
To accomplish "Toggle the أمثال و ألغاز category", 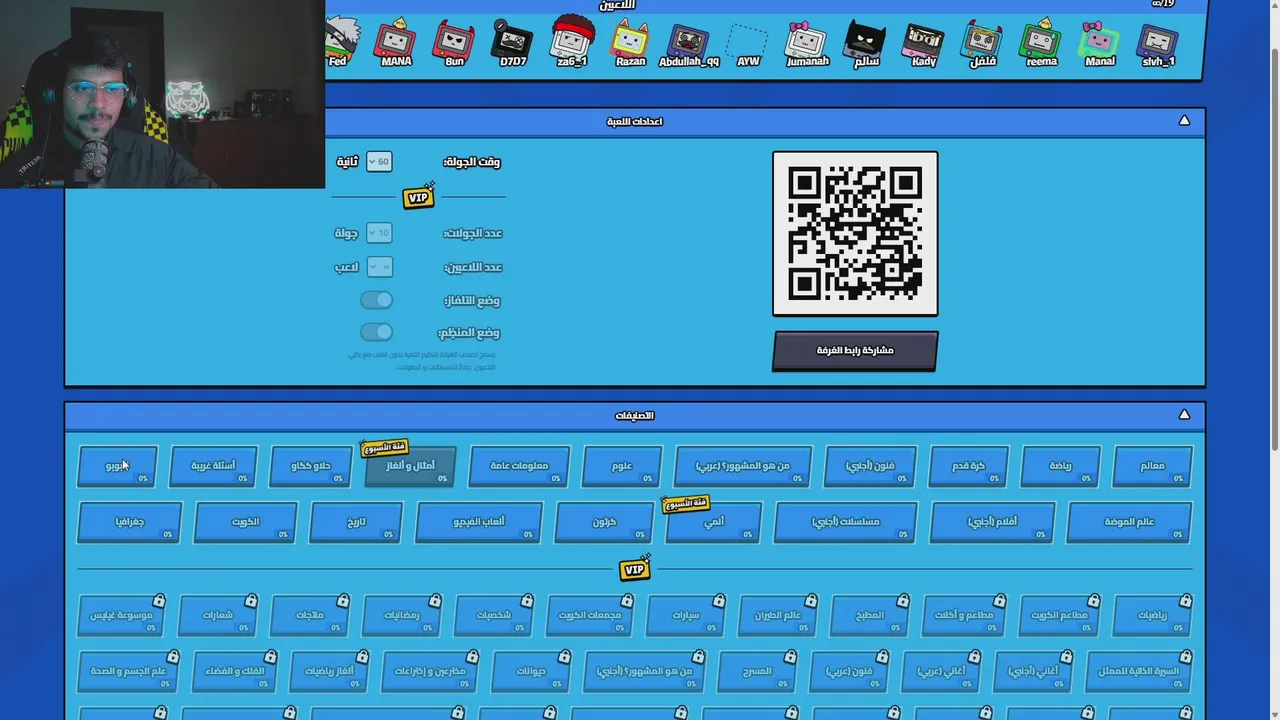I will tap(410, 466).
